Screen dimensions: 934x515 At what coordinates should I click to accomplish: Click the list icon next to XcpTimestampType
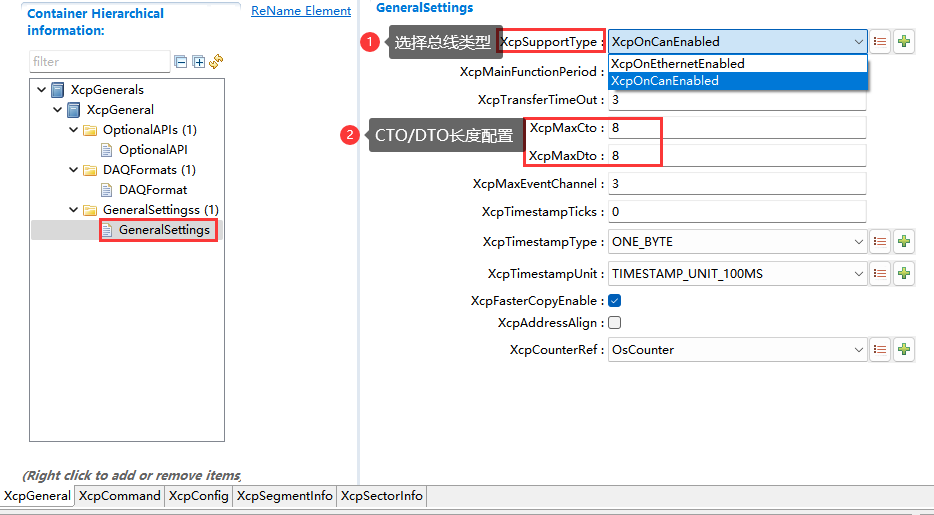click(x=880, y=242)
